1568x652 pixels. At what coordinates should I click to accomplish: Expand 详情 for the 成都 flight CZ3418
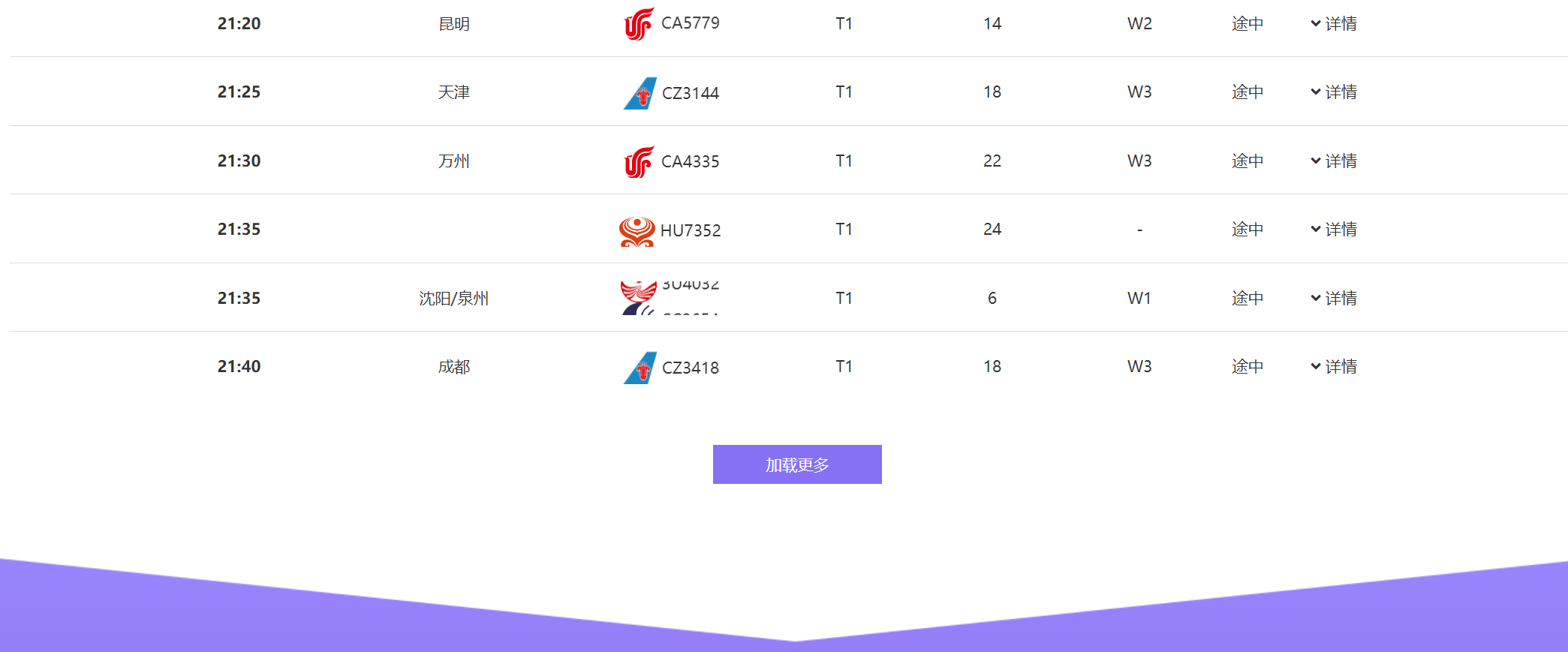point(1334,367)
